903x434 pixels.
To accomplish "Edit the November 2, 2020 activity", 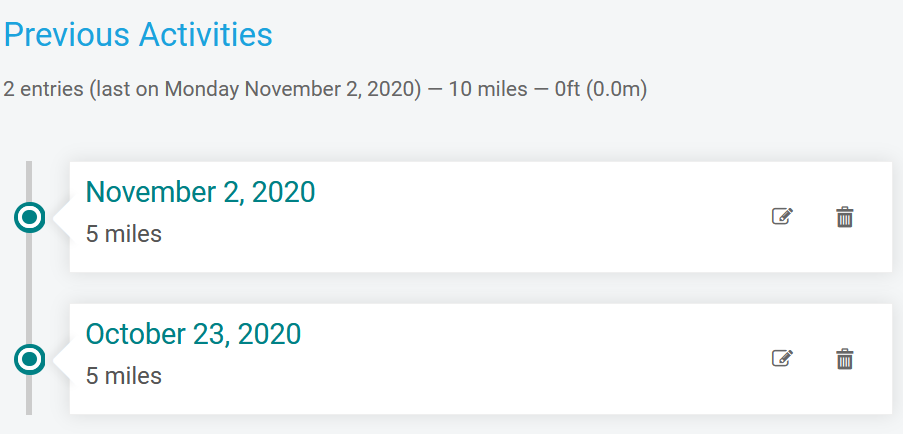I will 782,217.
